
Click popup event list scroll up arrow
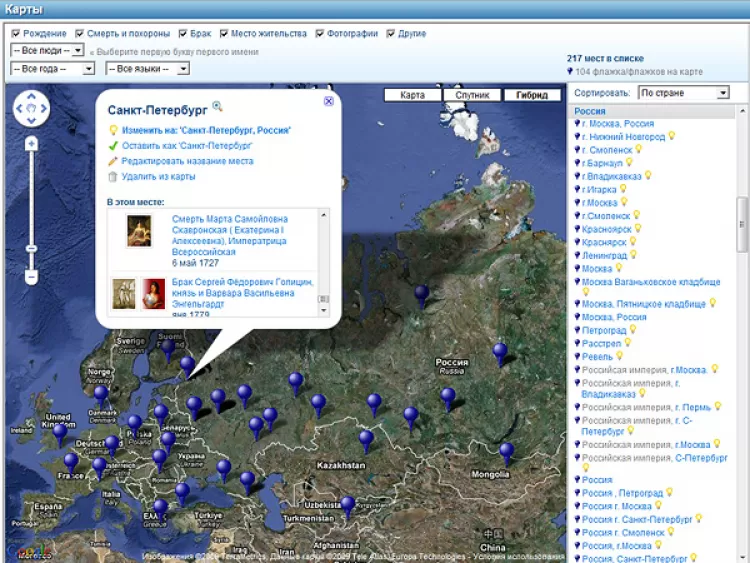(324, 215)
